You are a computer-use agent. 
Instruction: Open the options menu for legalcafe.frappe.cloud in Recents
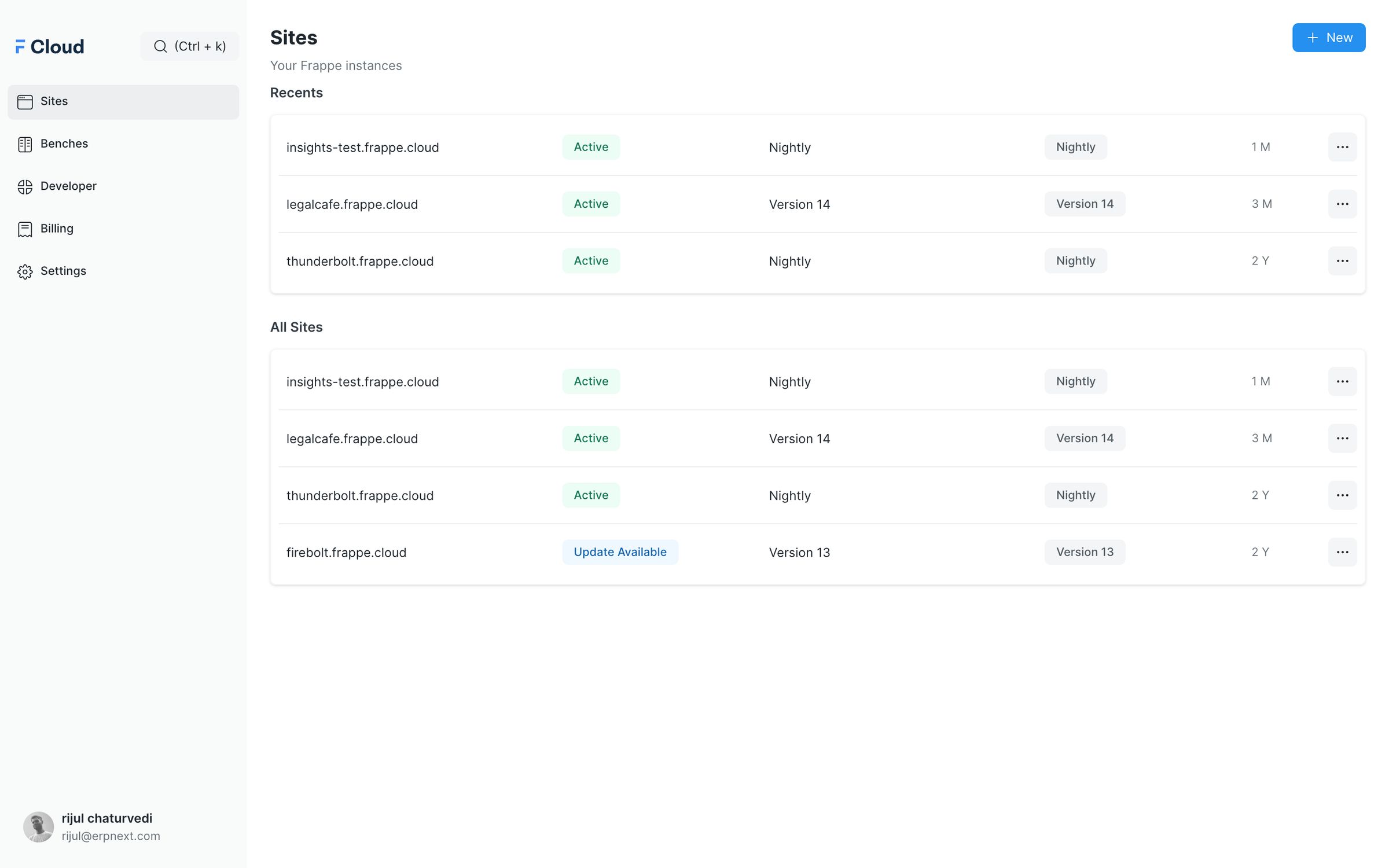1342,204
